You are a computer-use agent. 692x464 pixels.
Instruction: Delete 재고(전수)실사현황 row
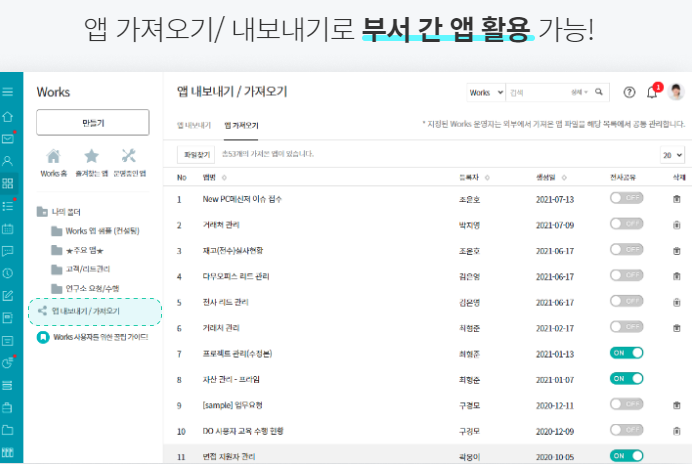677,251
